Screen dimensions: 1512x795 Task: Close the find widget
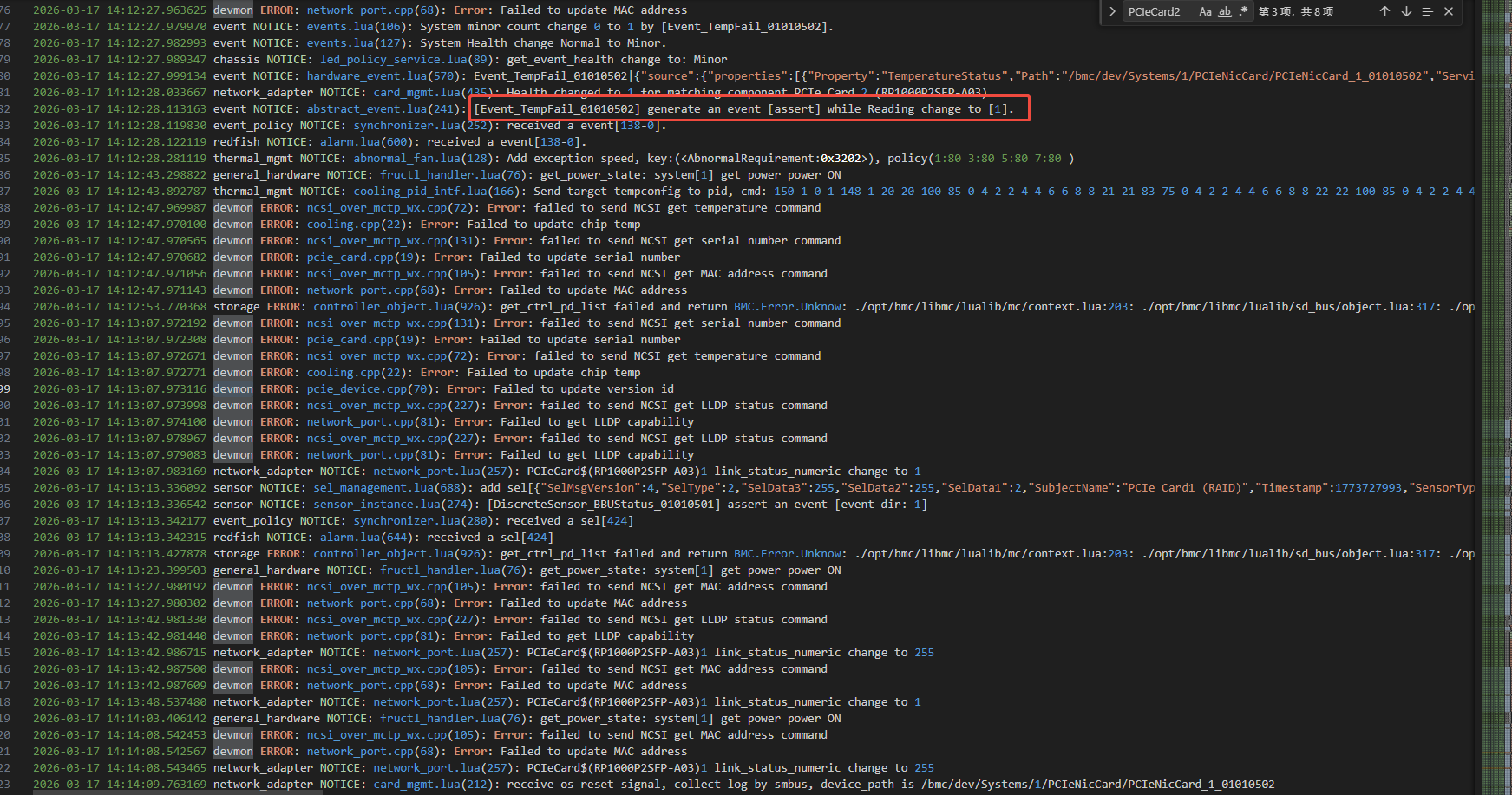coord(1449,11)
